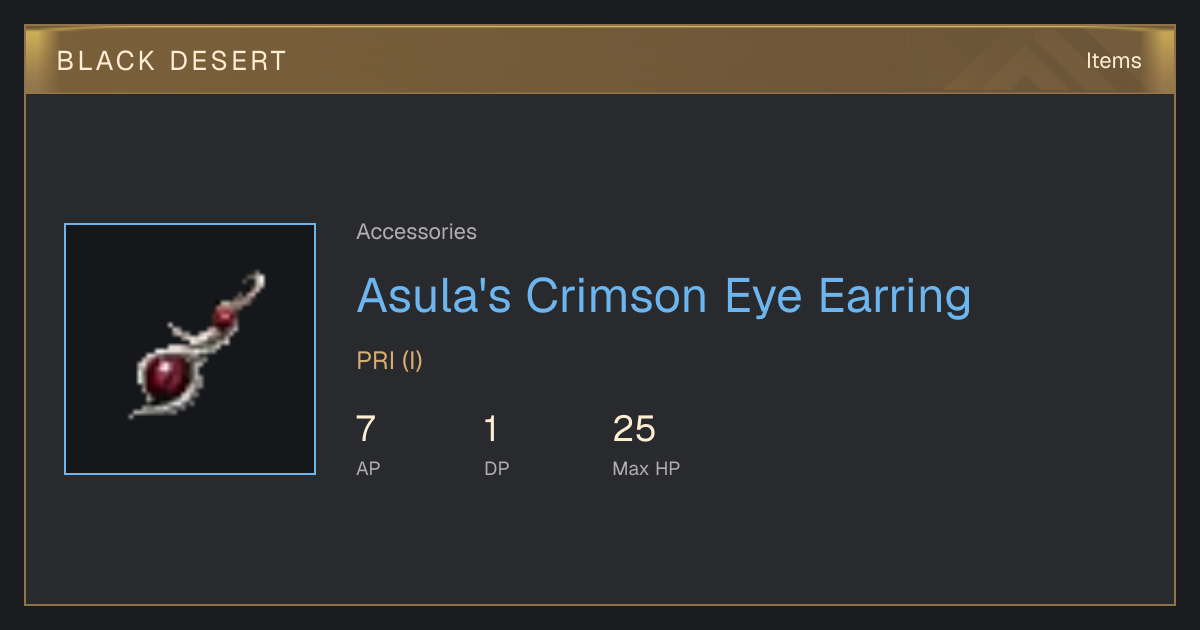Click the BLACK DESERT header title

[x=172, y=61]
